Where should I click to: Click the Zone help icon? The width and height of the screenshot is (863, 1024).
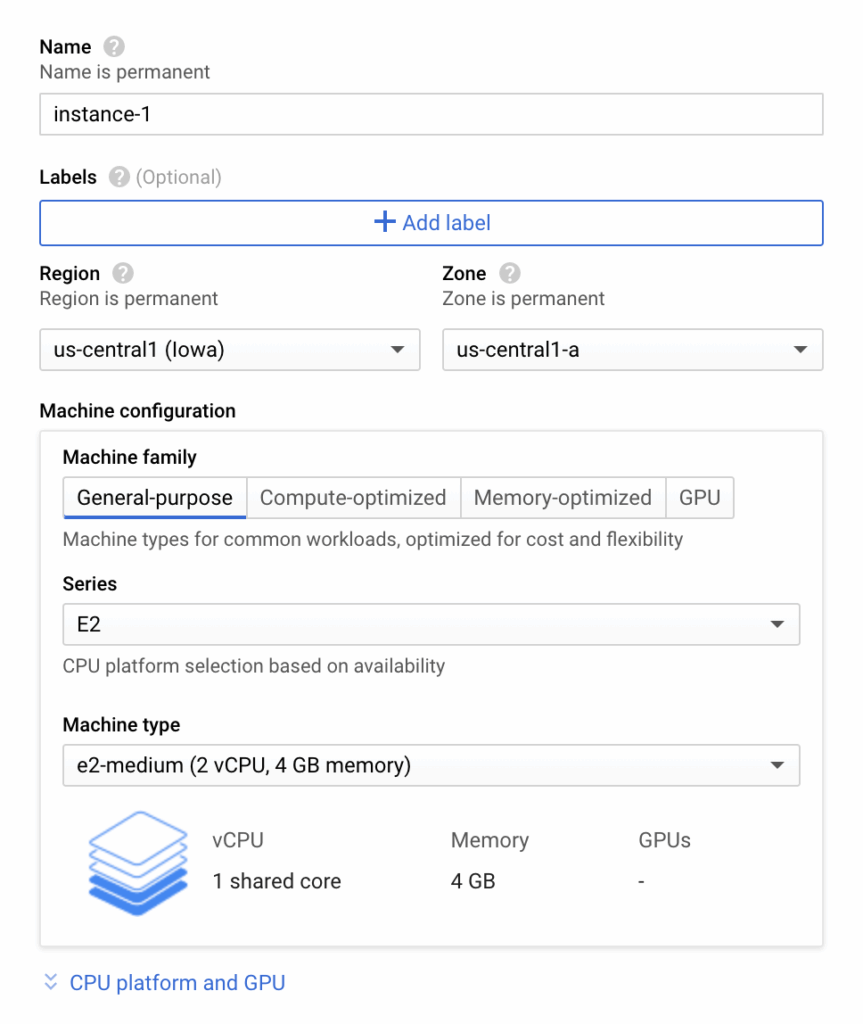508,273
